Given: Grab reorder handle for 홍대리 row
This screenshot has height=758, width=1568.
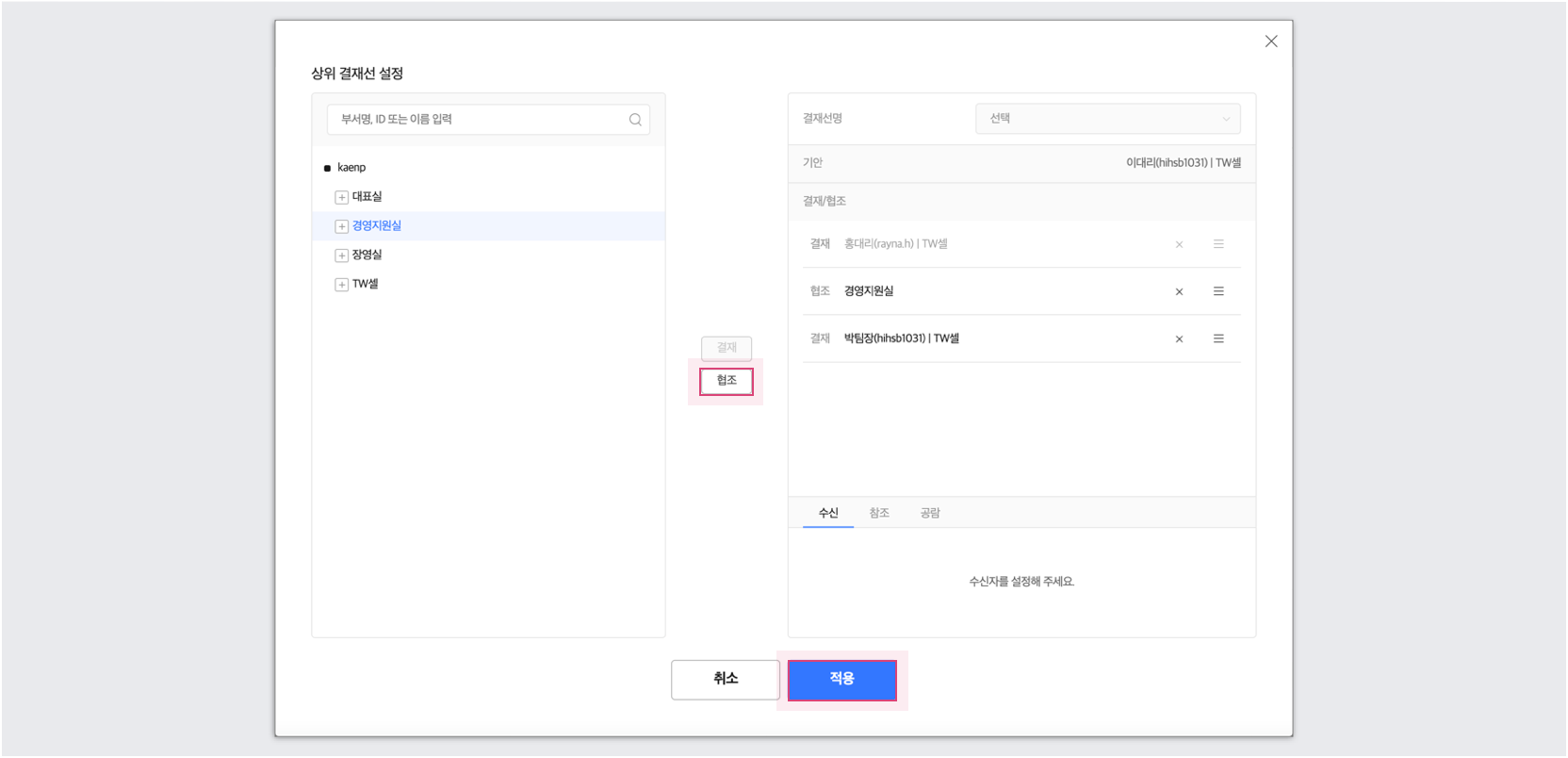Looking at the screenshot, I should pyautogui.click(x=1218, y=244).
